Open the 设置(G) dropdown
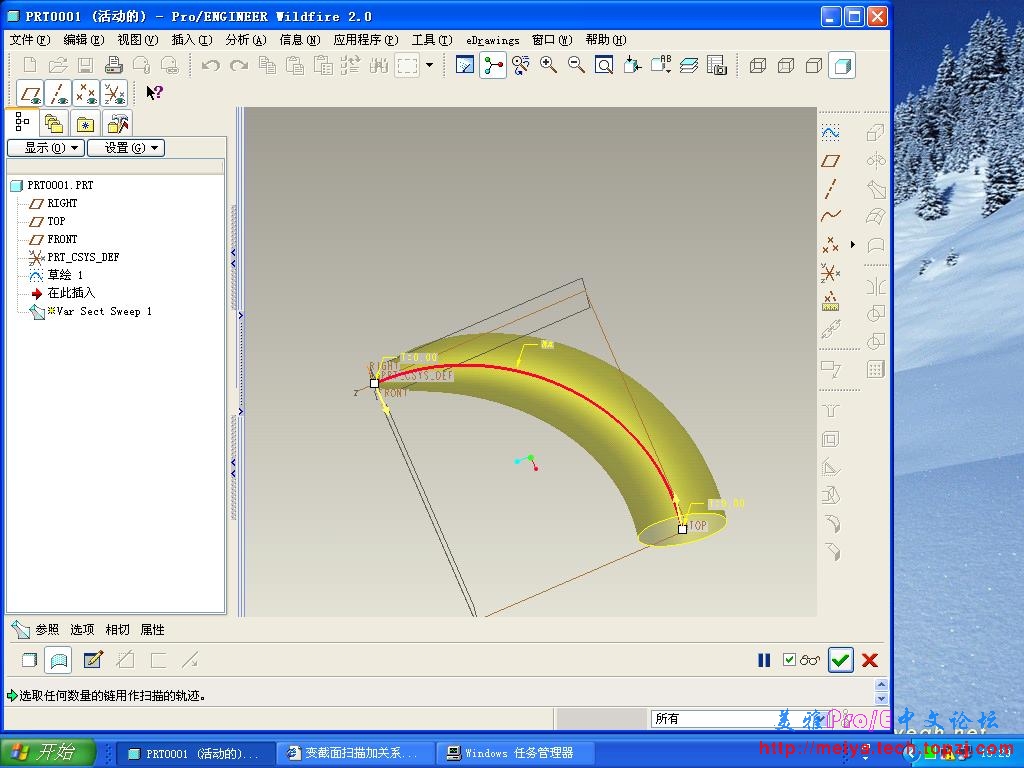The width and height of the screenshot is (1024, 768). (126, 148)
